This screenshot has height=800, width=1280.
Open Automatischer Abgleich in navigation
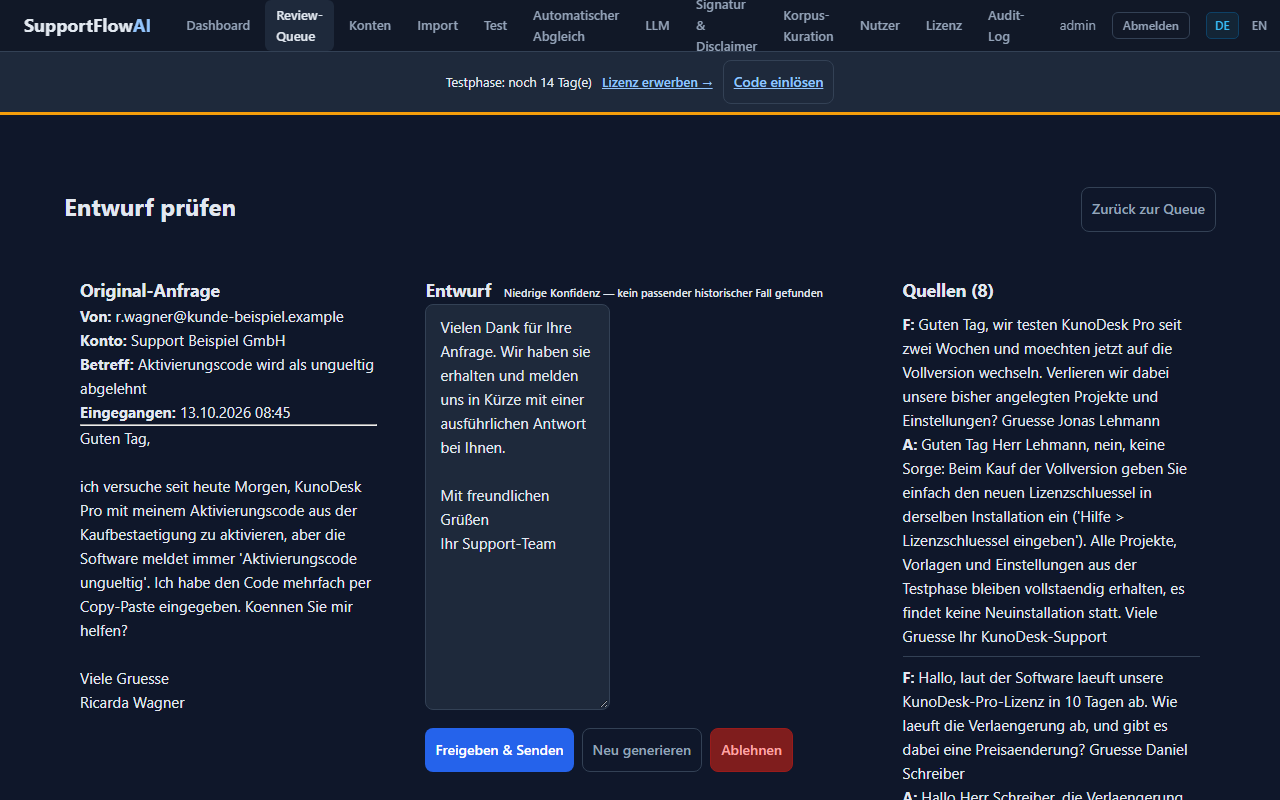[576, 26]
